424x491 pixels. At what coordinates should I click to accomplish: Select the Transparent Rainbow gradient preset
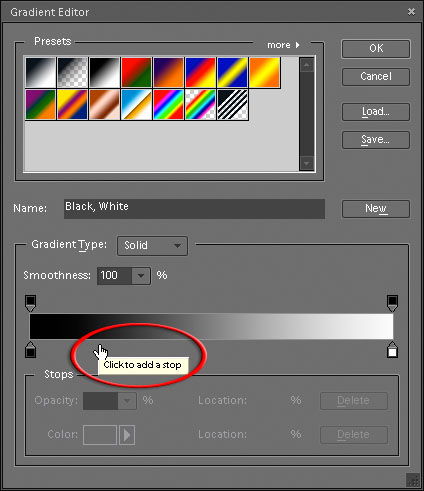pyautogui.click(x=200, y=104)
